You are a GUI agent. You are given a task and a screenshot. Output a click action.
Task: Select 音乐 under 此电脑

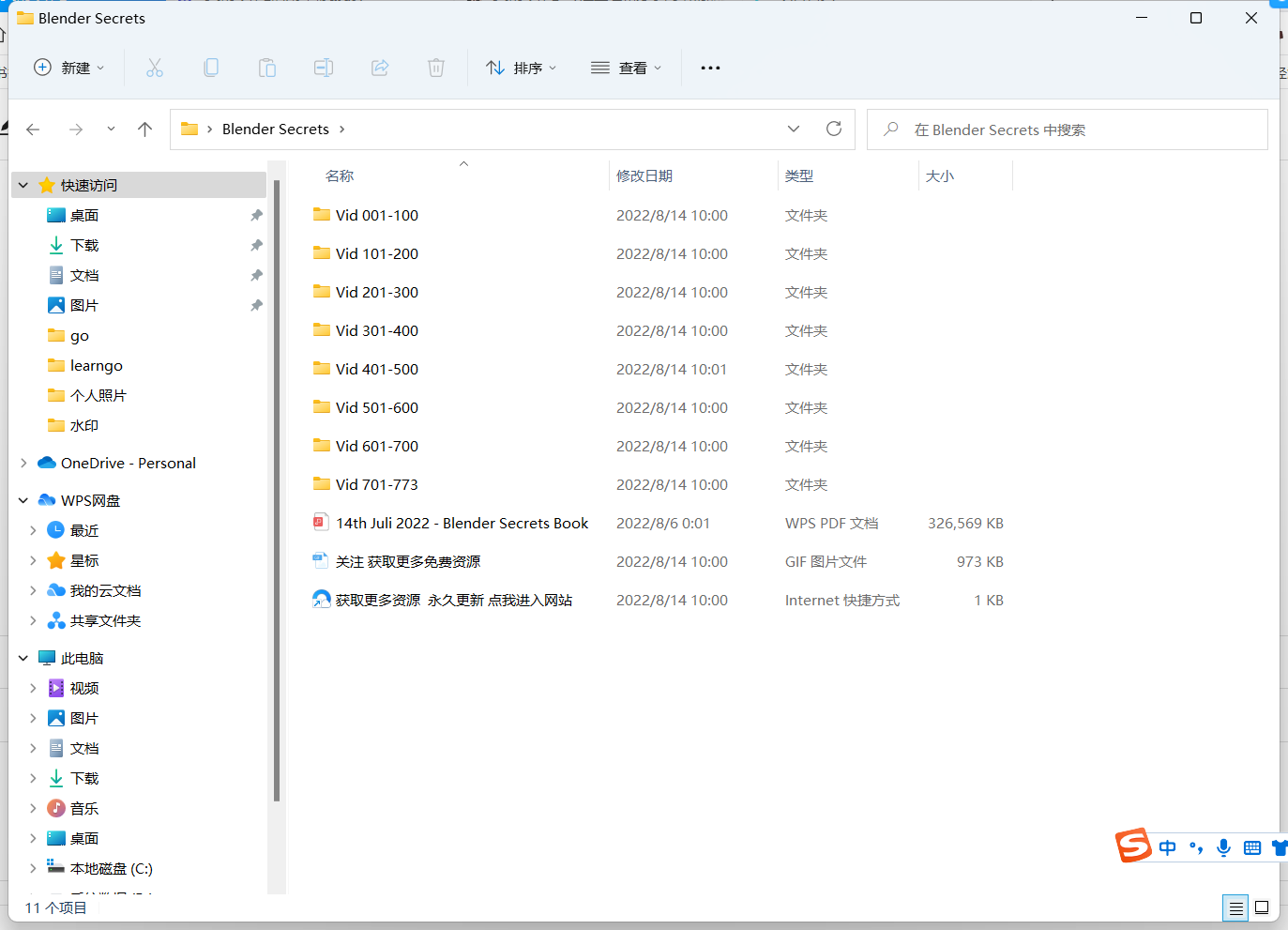tap(84, 808)
